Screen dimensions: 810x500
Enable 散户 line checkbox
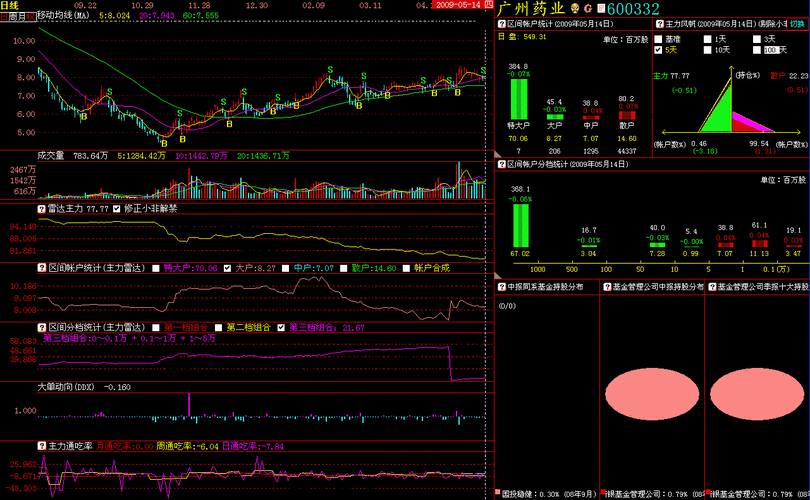(344, 269)
